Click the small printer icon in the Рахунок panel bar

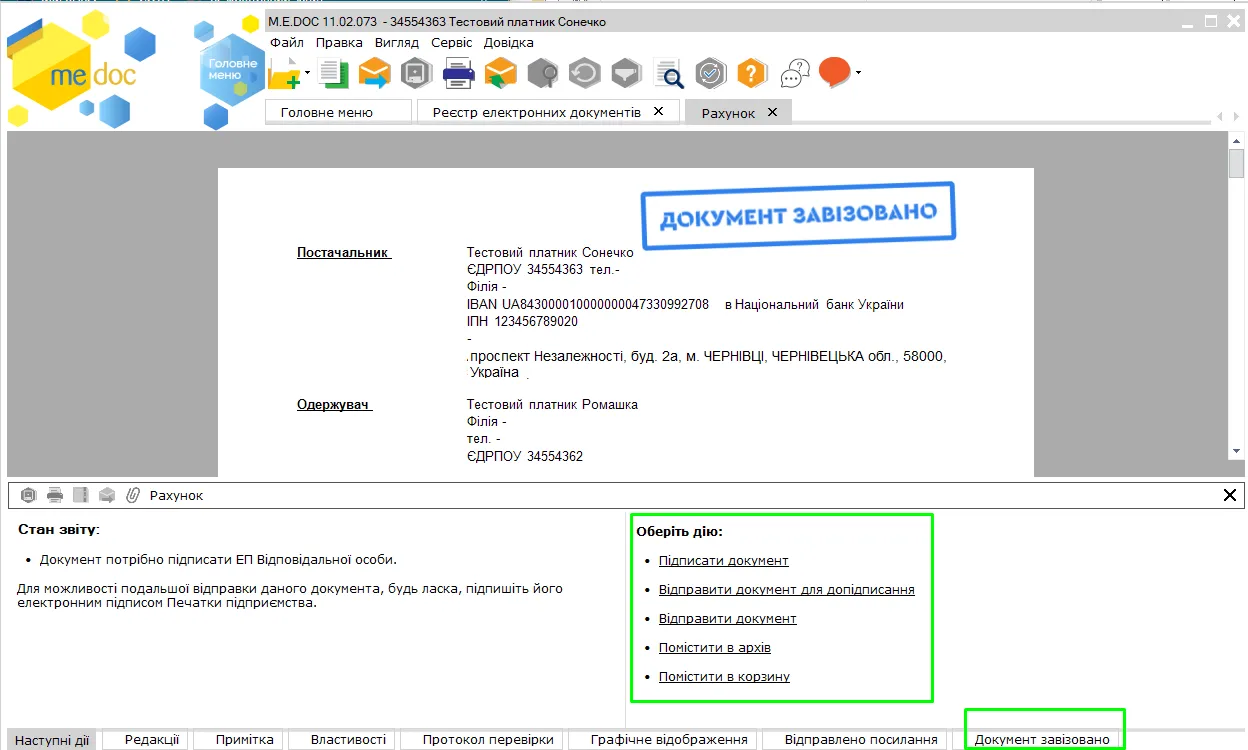[55, 495]
